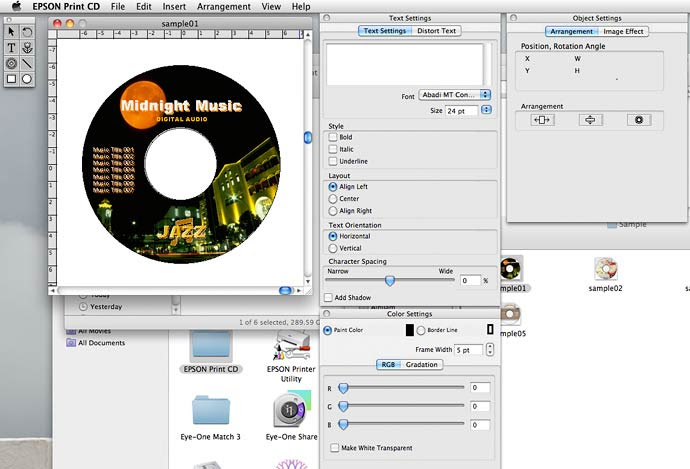The width and height of the screenshot is (690, 469).
Task: Open the font Size dropdown arrow
Action: (486, 110)
